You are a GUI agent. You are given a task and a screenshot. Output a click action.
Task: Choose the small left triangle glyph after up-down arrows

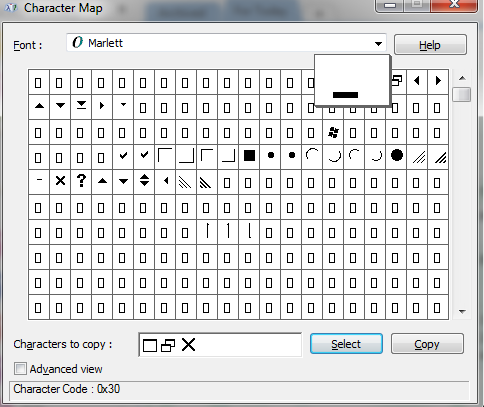pyautogui.click(x=166, y=181)
